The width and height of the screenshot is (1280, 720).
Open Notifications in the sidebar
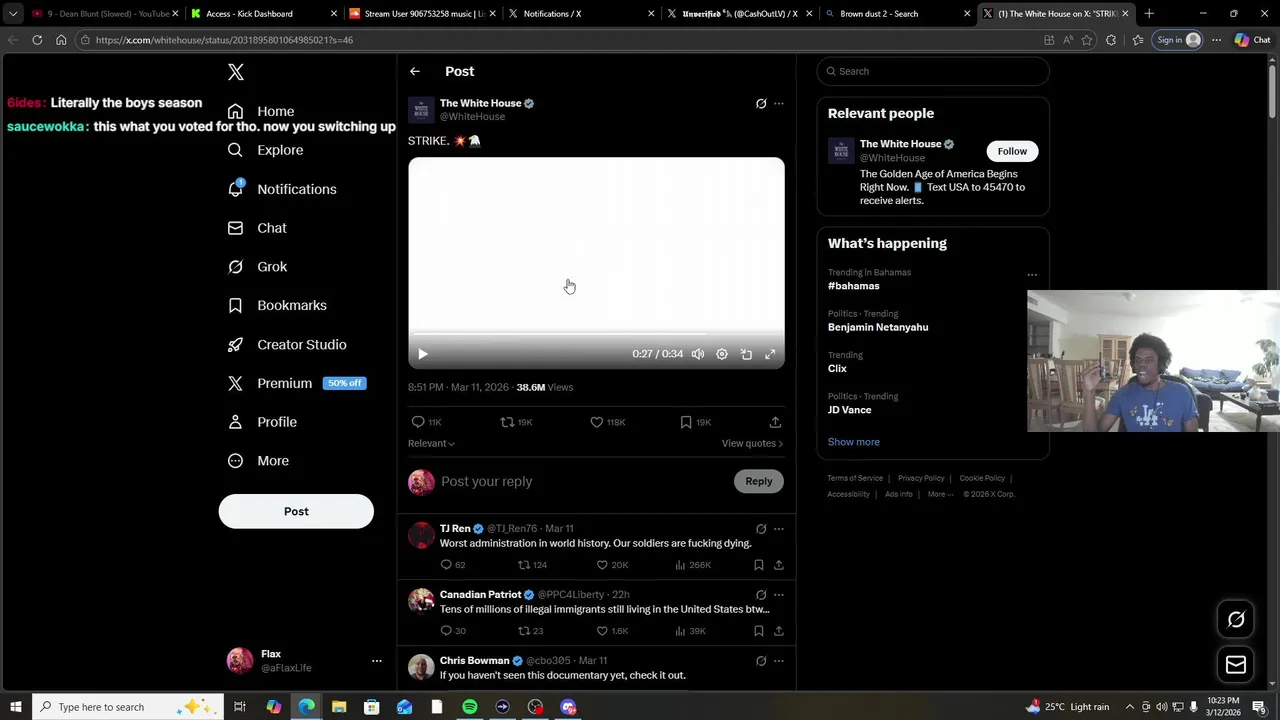(x=282, y=189)
